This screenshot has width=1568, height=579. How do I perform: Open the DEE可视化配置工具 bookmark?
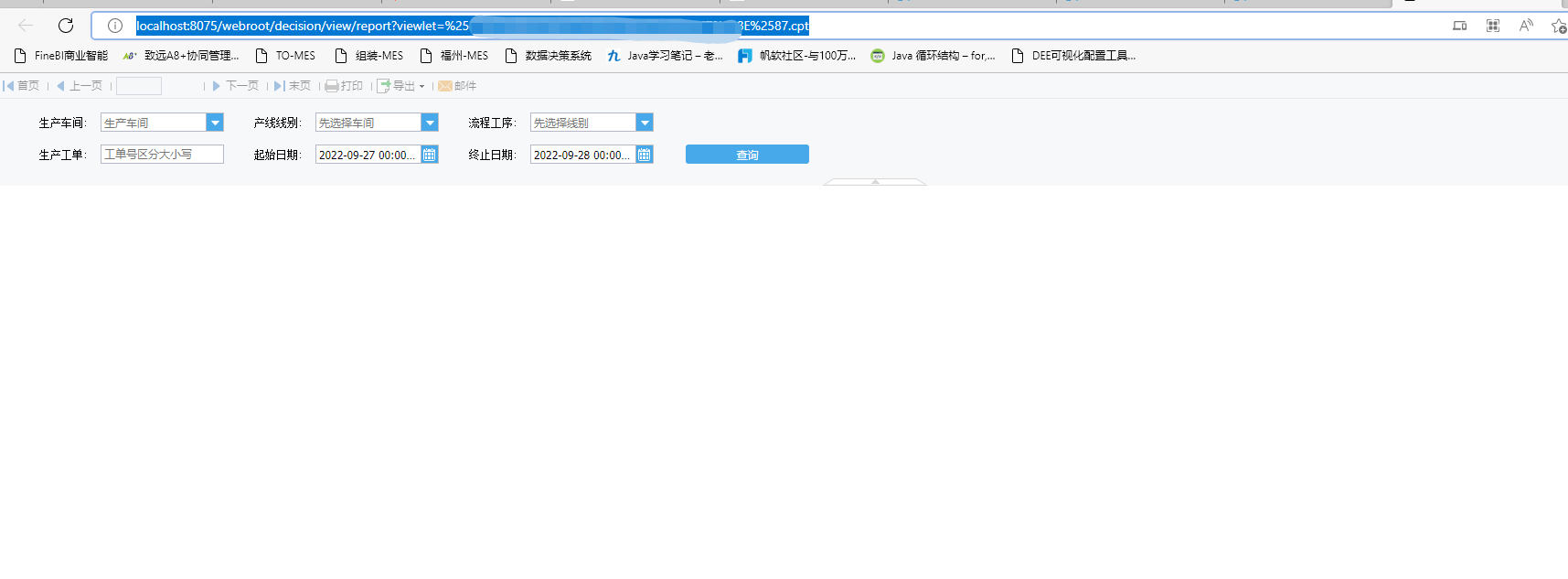pos(1074,56)
